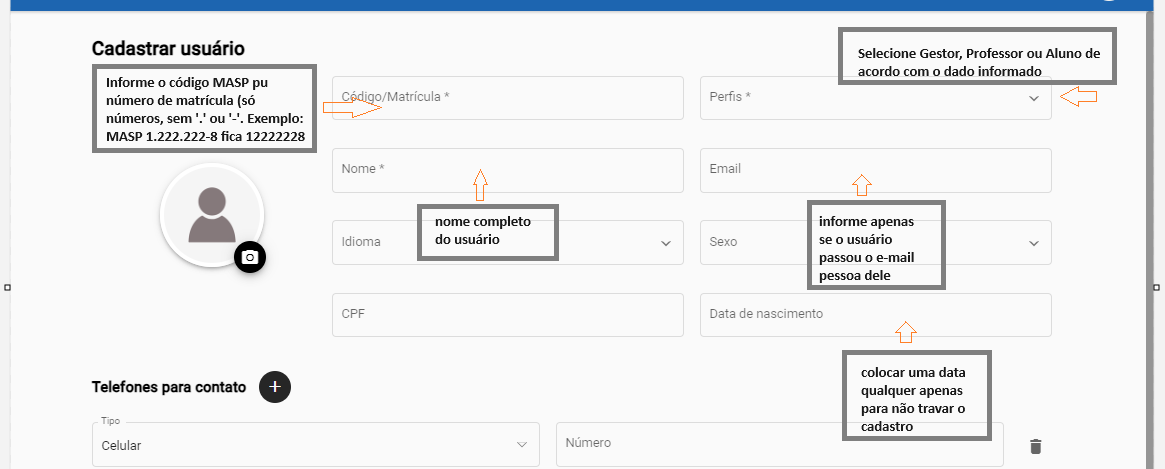Expand the Sexo dropdown chevron

[x=1033, y=243]
